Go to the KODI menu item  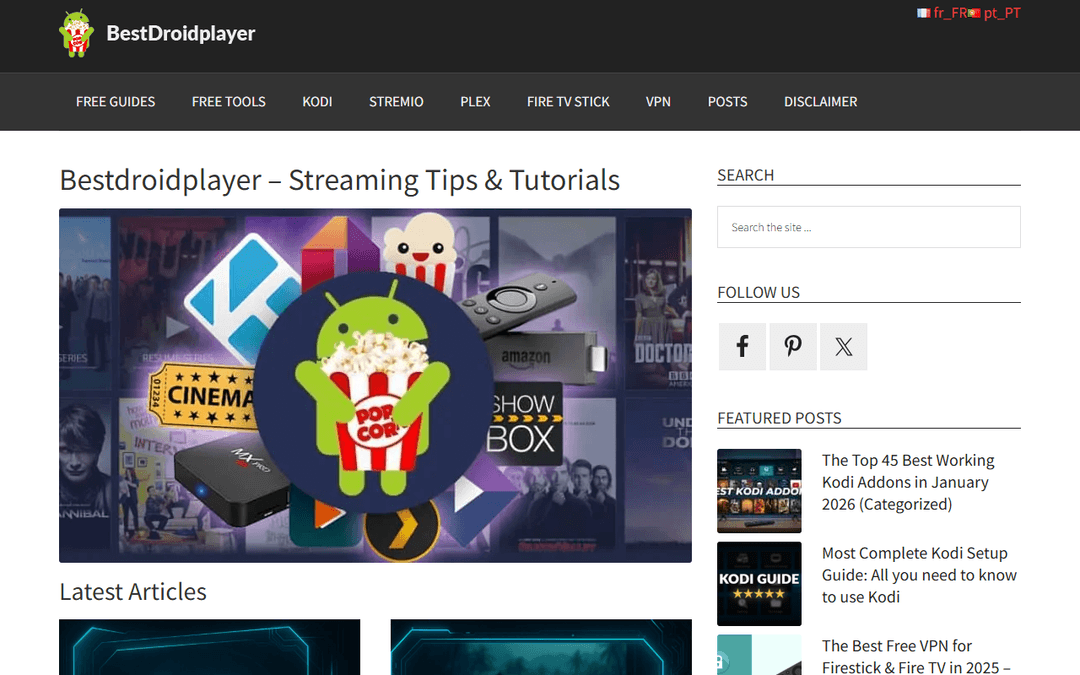click(318, 102)
